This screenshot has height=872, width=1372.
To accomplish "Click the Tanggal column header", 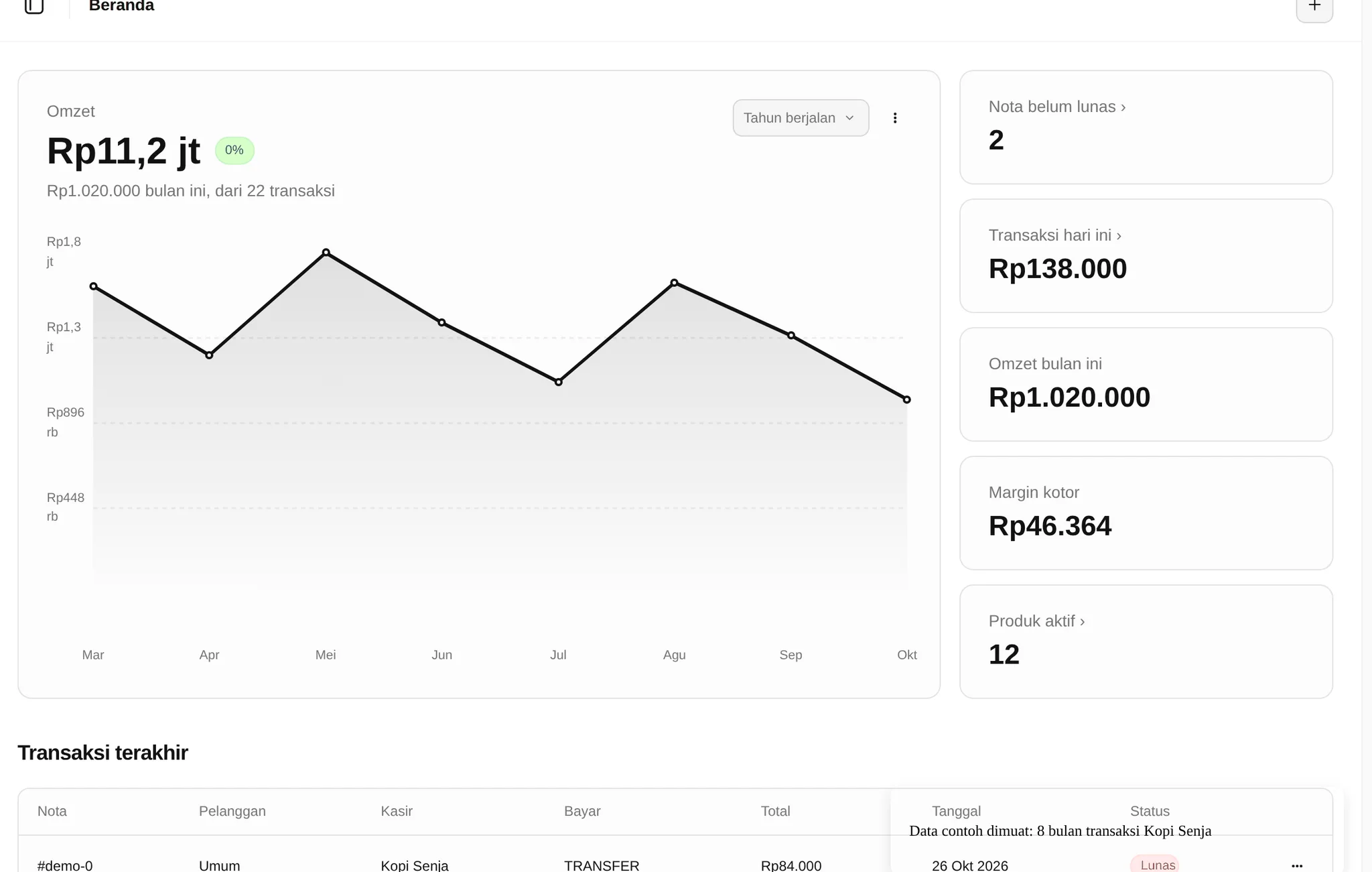I will [956, 811].
